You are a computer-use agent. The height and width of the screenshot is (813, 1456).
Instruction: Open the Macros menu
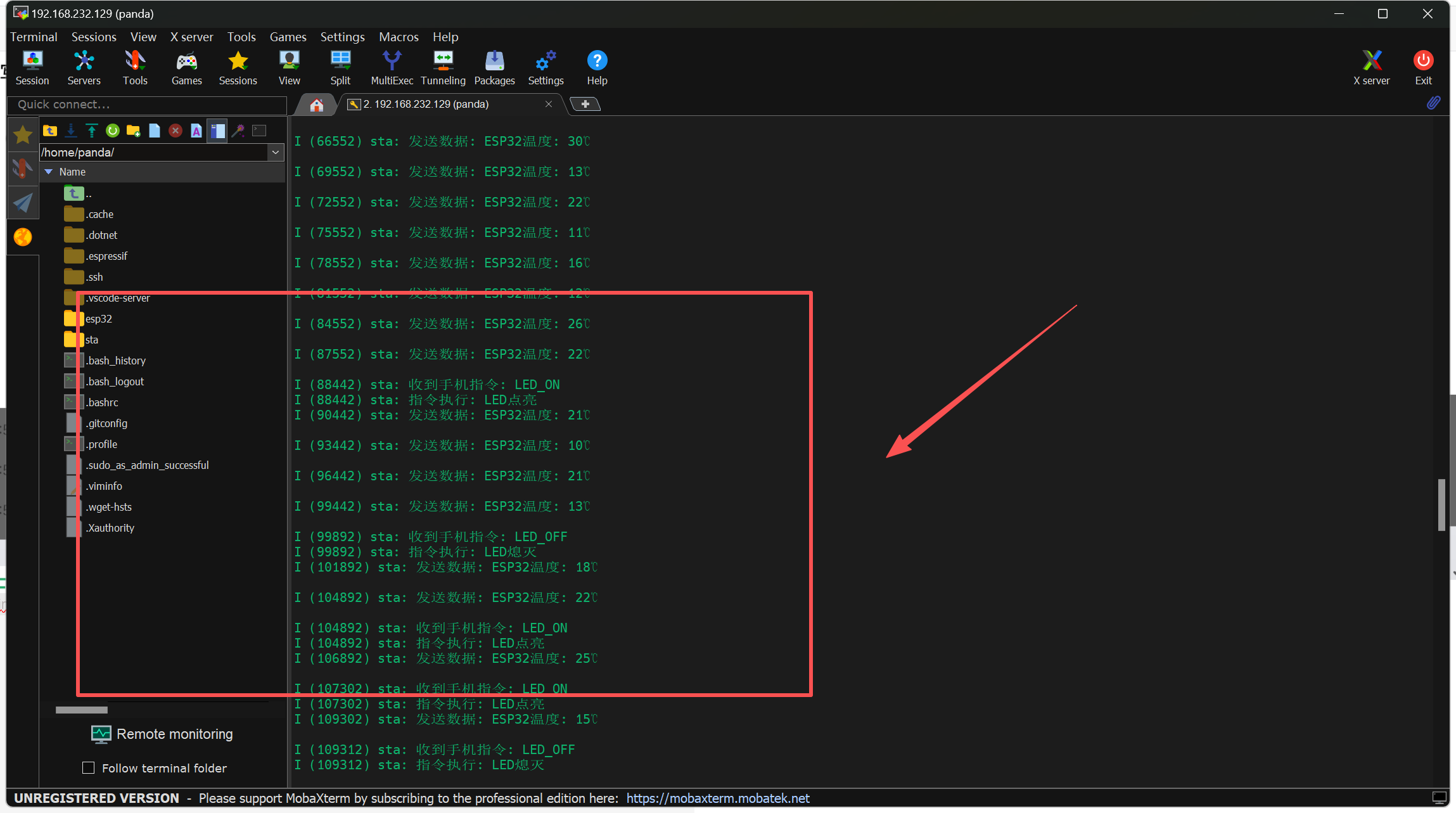399,37
